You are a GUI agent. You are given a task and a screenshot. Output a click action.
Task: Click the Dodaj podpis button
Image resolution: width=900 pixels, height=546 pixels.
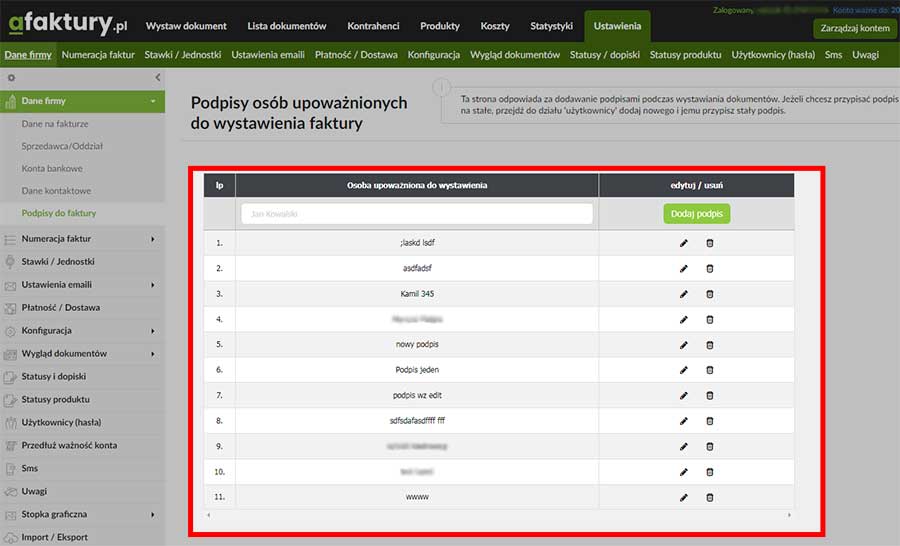(697, 214)
